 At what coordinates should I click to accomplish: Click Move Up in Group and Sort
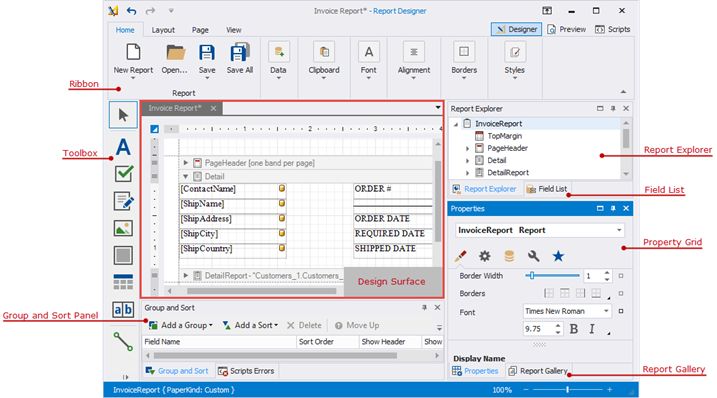pos(357,325)
